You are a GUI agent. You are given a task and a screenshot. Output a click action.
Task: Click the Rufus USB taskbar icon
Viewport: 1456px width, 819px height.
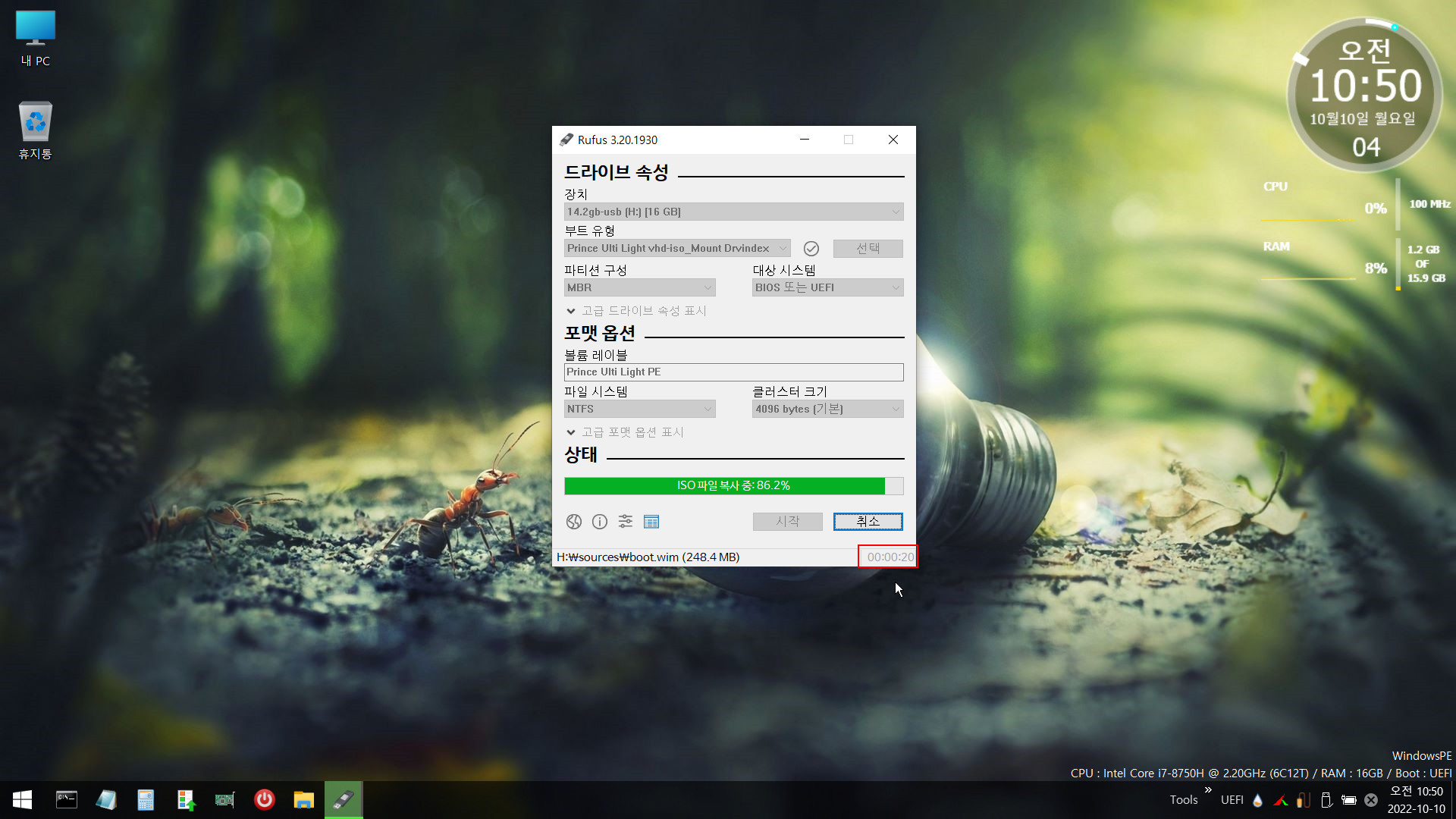pos(344,800)
